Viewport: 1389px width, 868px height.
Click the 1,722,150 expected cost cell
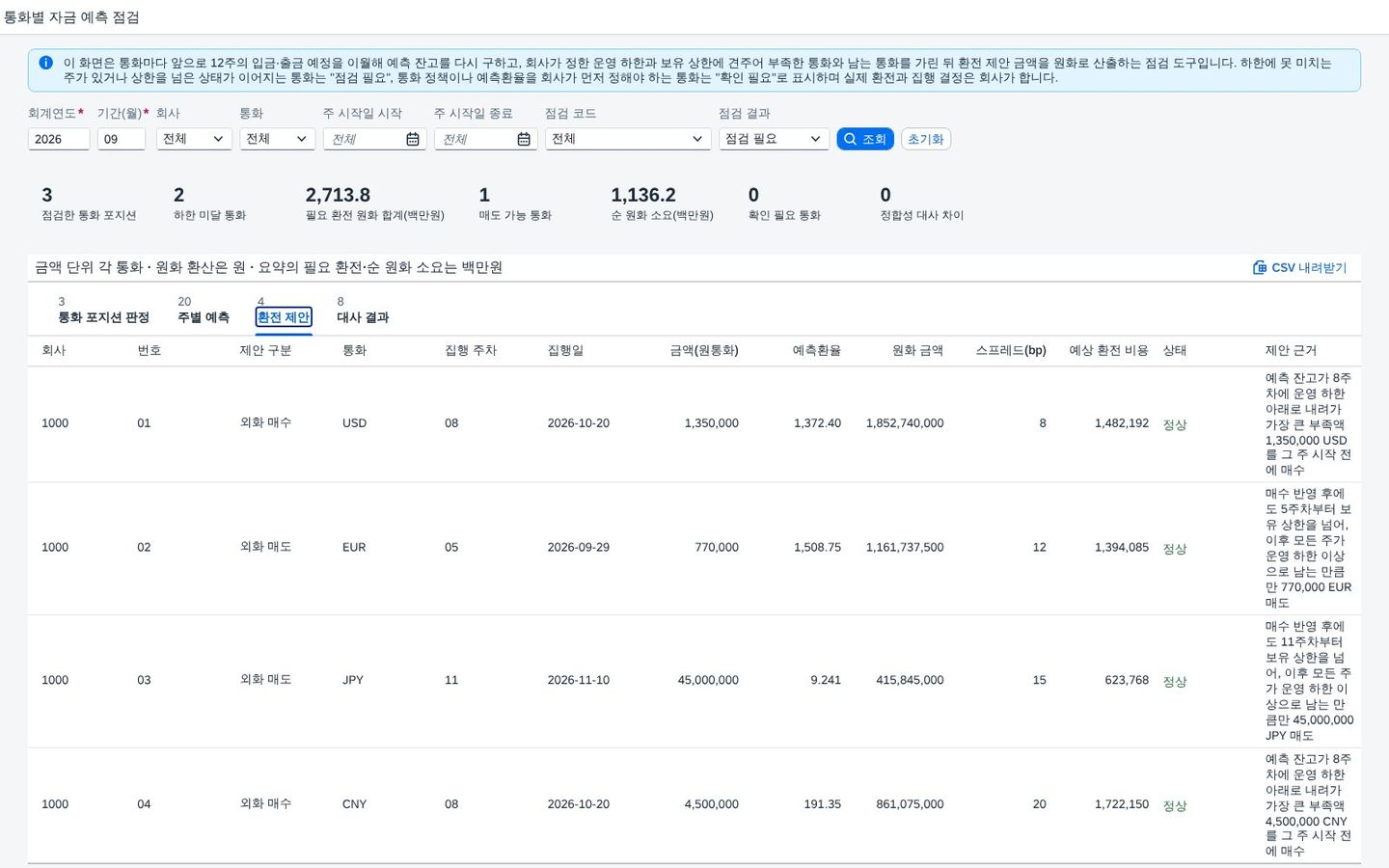[x=1122, y=804]
